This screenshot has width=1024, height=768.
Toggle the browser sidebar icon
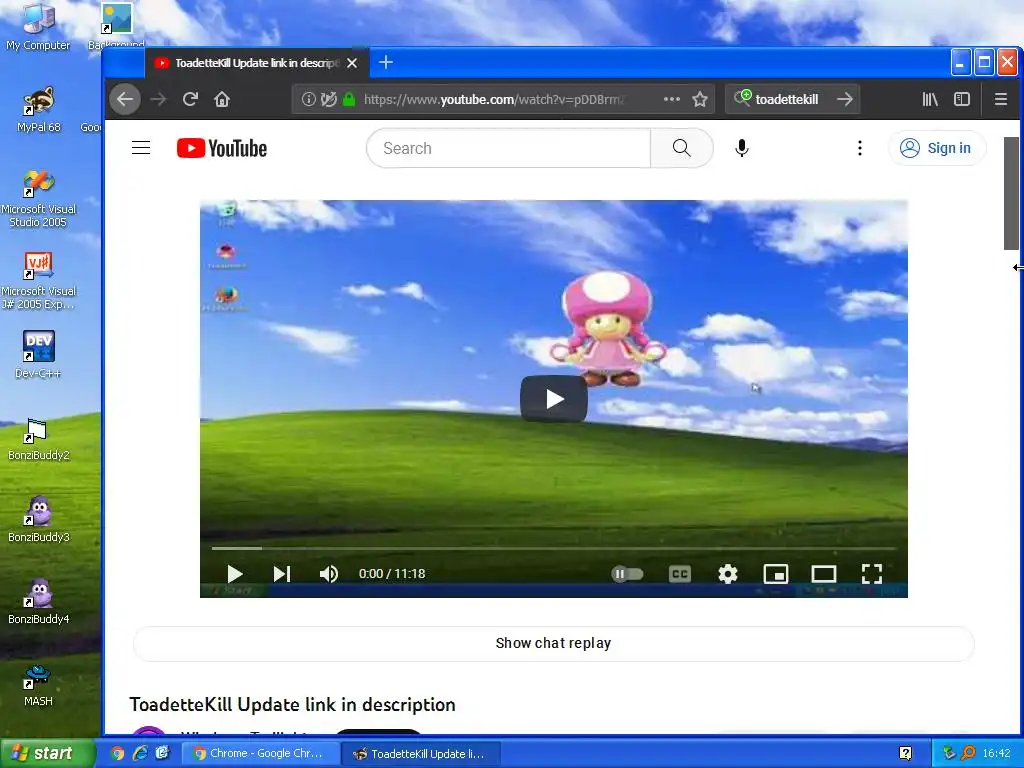962,99
